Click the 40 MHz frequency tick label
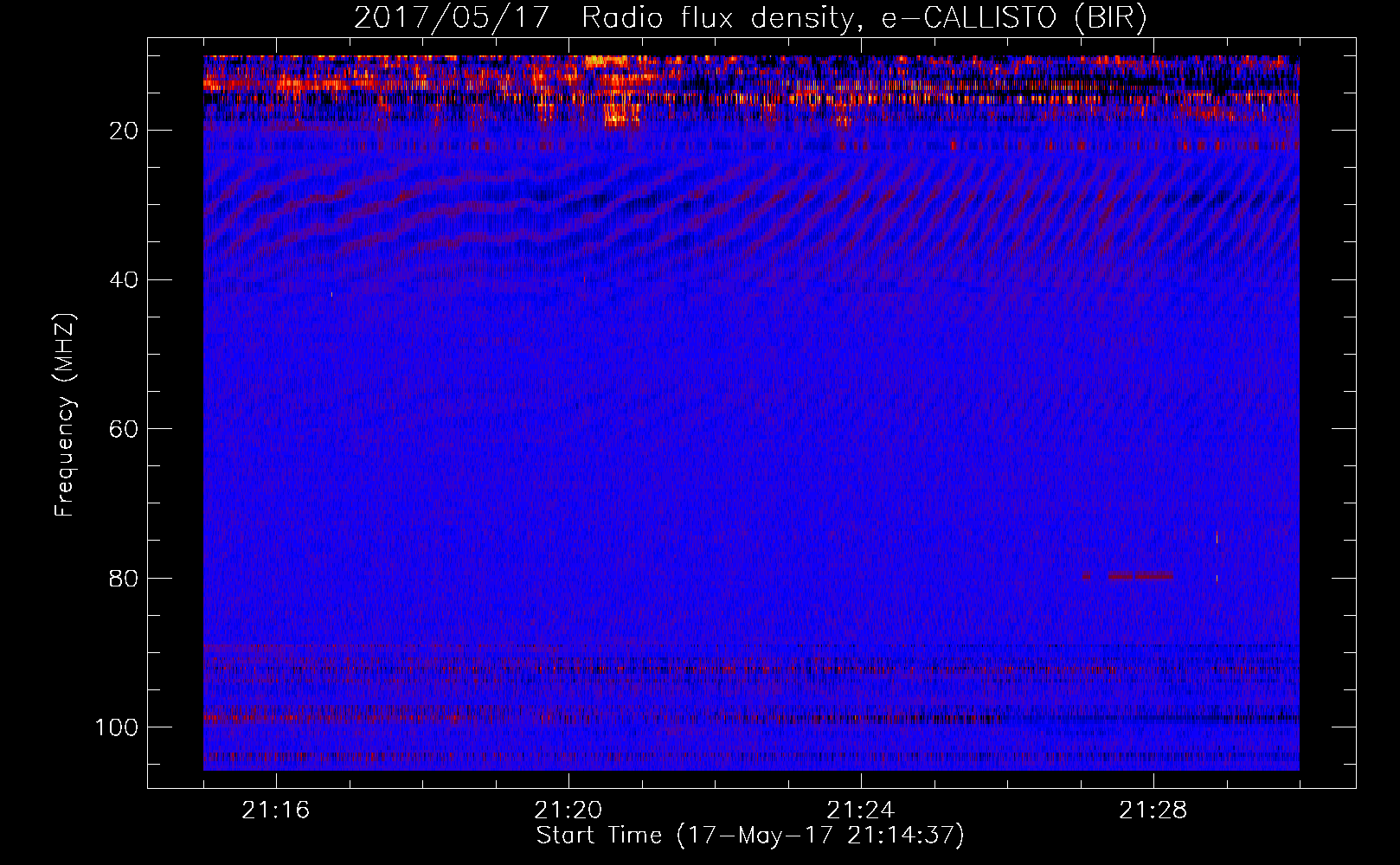Image resolution: width=1400 pixels, height=865 pixels. (125, 280)
